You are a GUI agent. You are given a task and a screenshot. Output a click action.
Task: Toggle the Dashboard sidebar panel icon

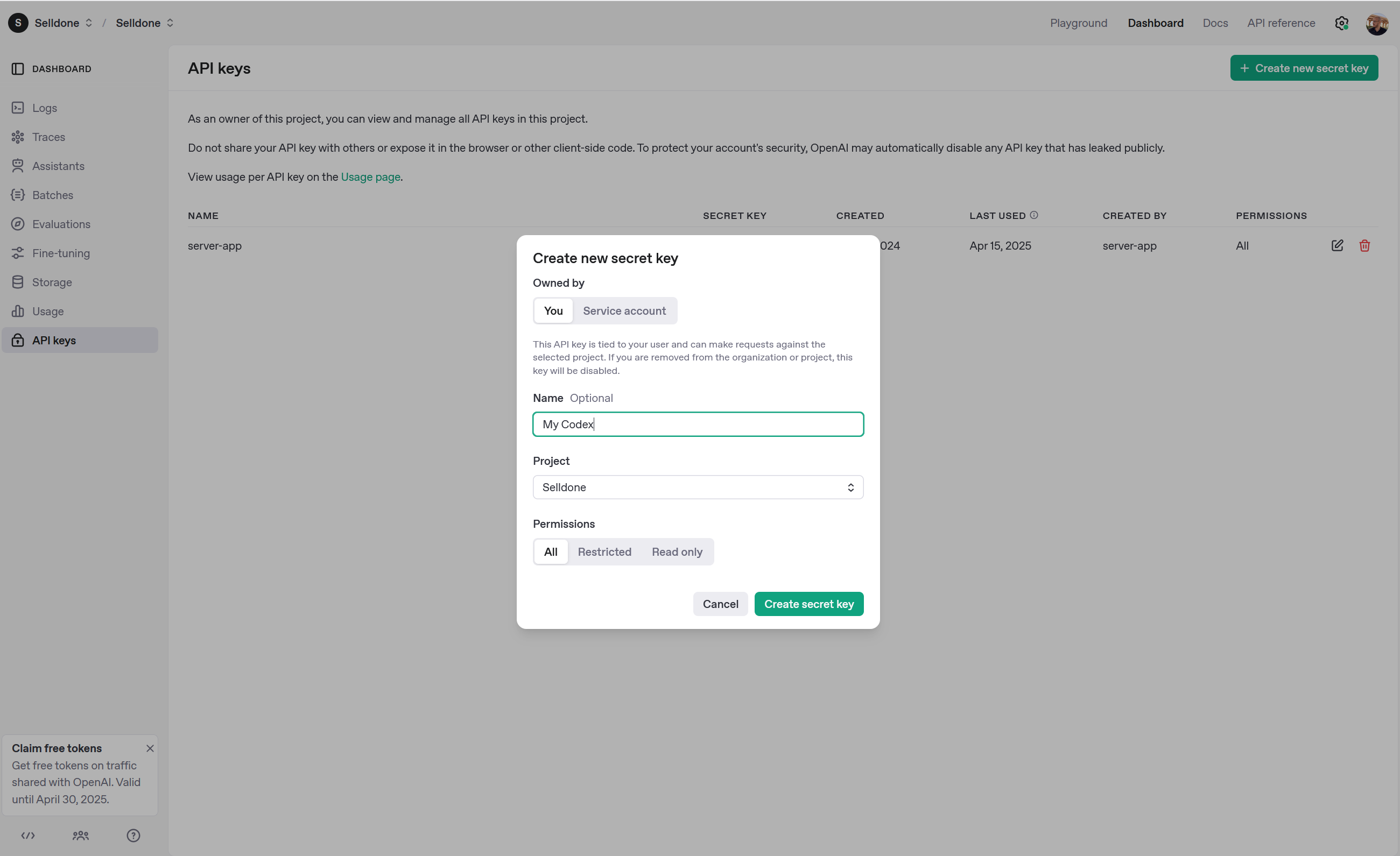coord(18,69)
